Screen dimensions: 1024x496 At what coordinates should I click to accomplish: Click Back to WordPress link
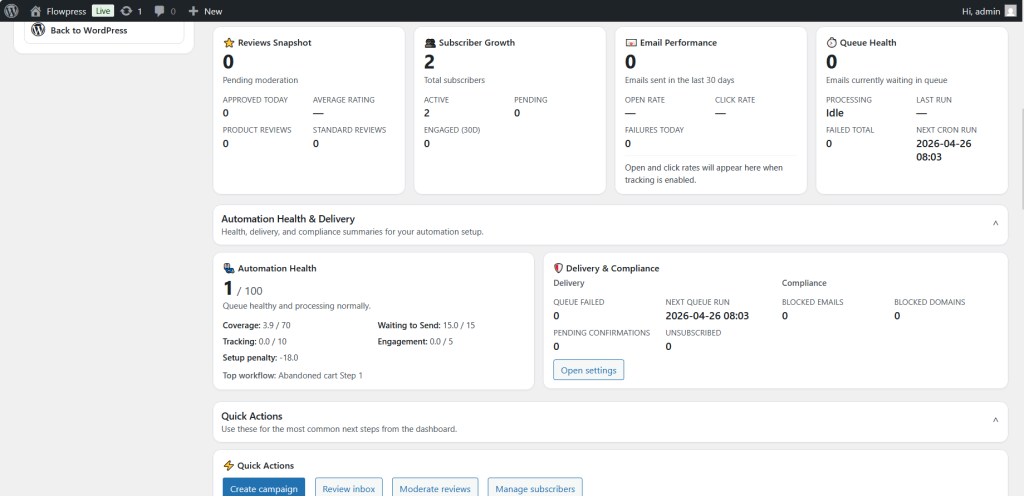click(x=89, y=30)
